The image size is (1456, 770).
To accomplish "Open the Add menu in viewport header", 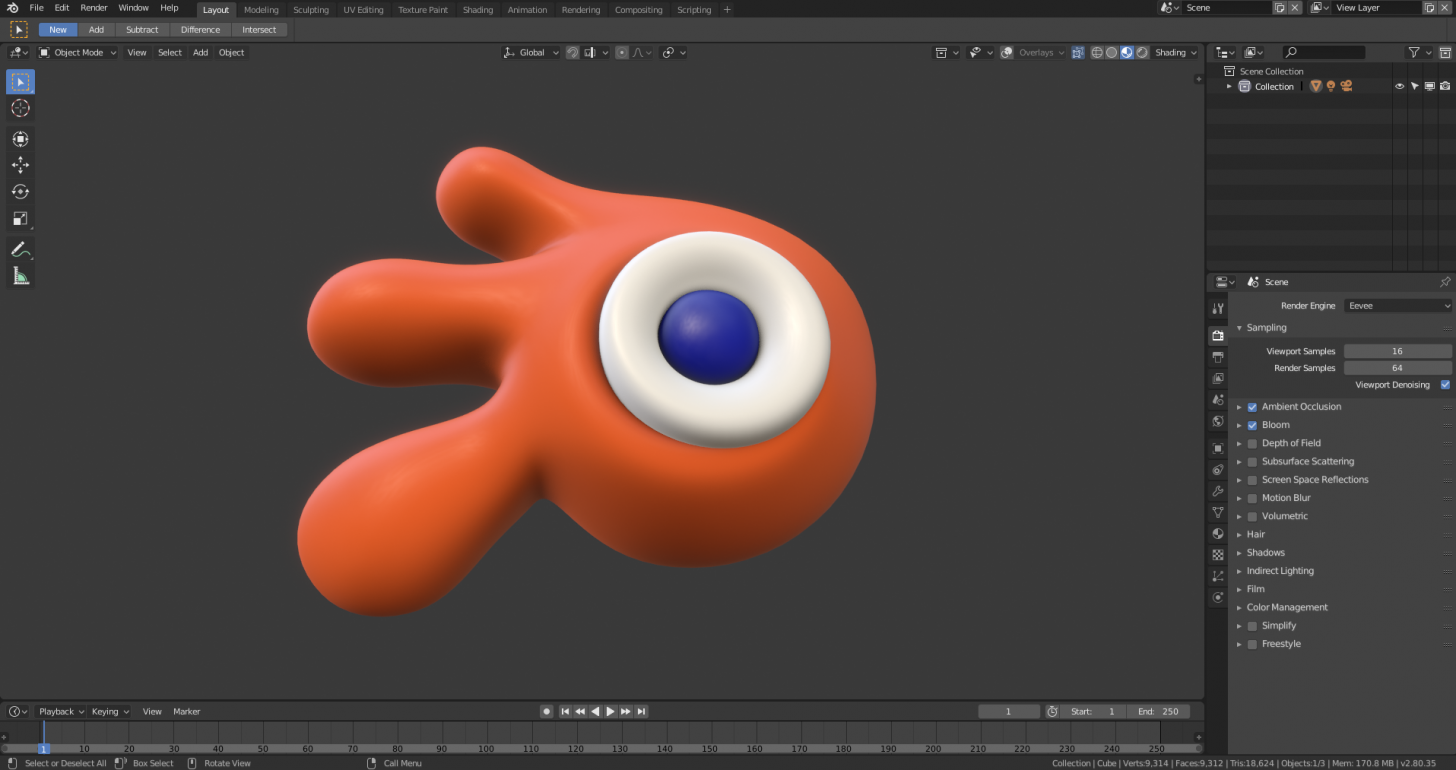I will coord(200,53).
